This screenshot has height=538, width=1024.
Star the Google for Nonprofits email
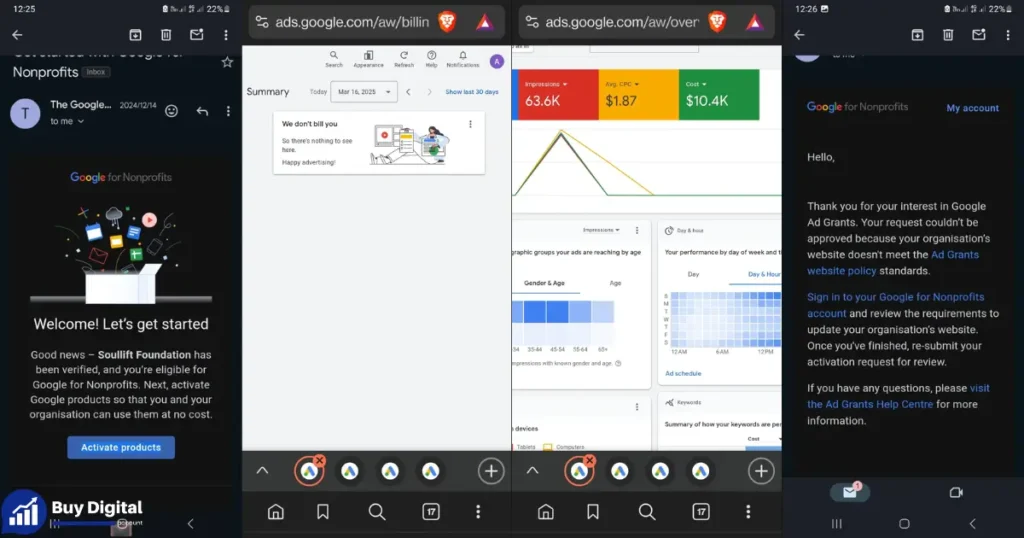click(227, 62)
